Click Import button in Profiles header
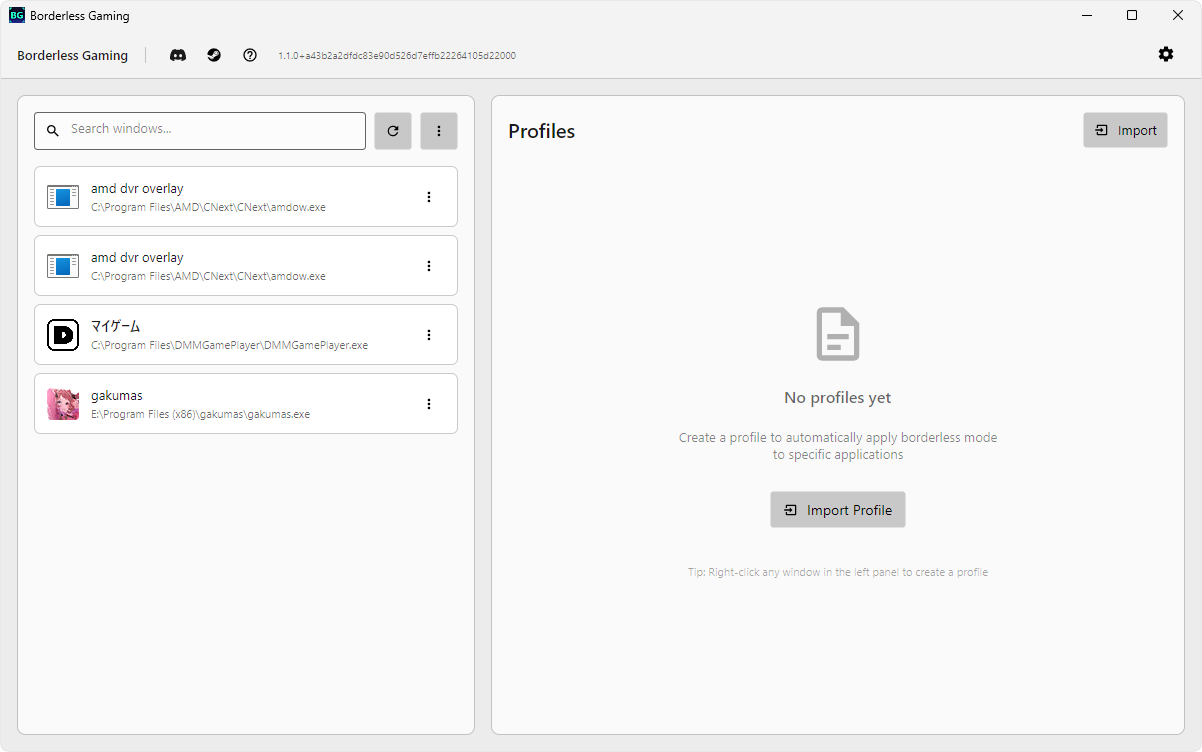Screen dimensions: 1202x752 click(x=1125, y=130)
